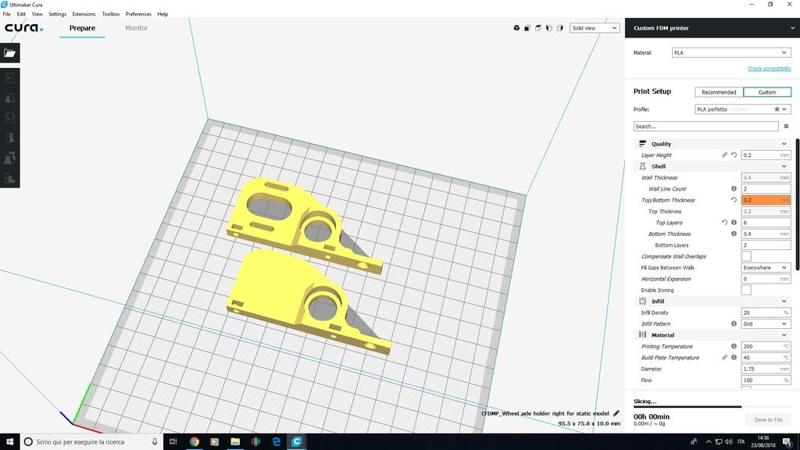Click the settings Search field

coord(706,126)
